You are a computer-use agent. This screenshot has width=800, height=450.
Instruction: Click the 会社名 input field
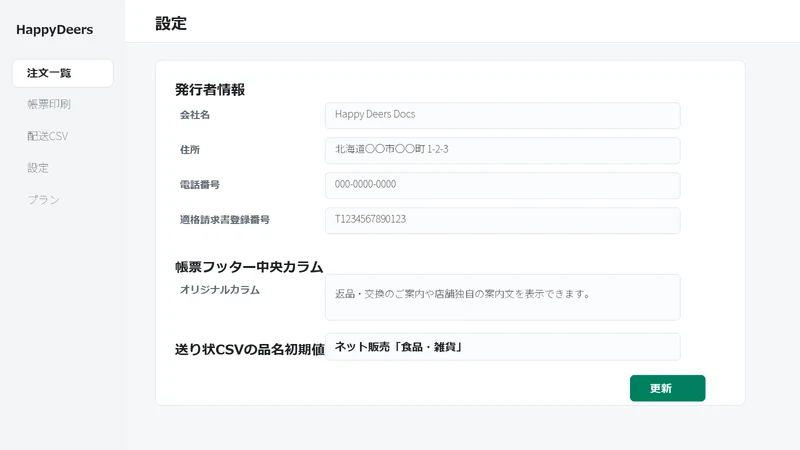tap(503, 115)
